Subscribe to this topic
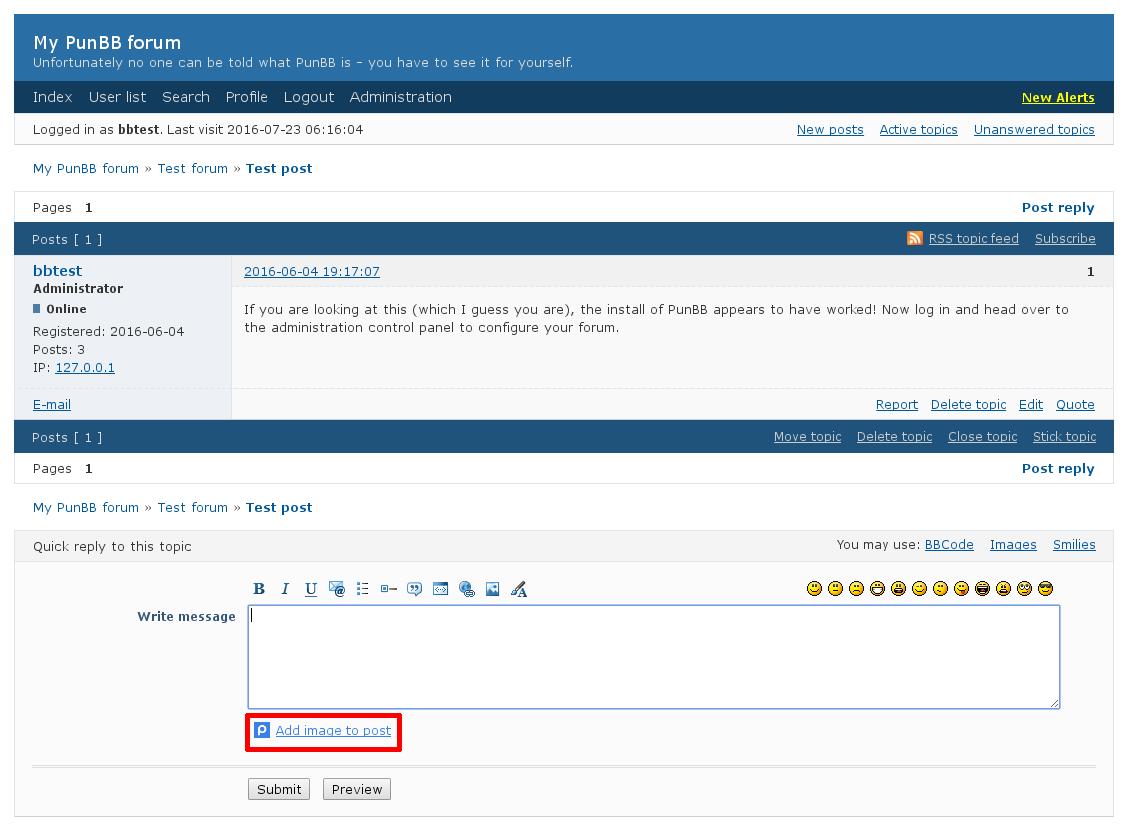Screen dimensions: 1127x824 pyautogui.click(x=1064, y=239)
